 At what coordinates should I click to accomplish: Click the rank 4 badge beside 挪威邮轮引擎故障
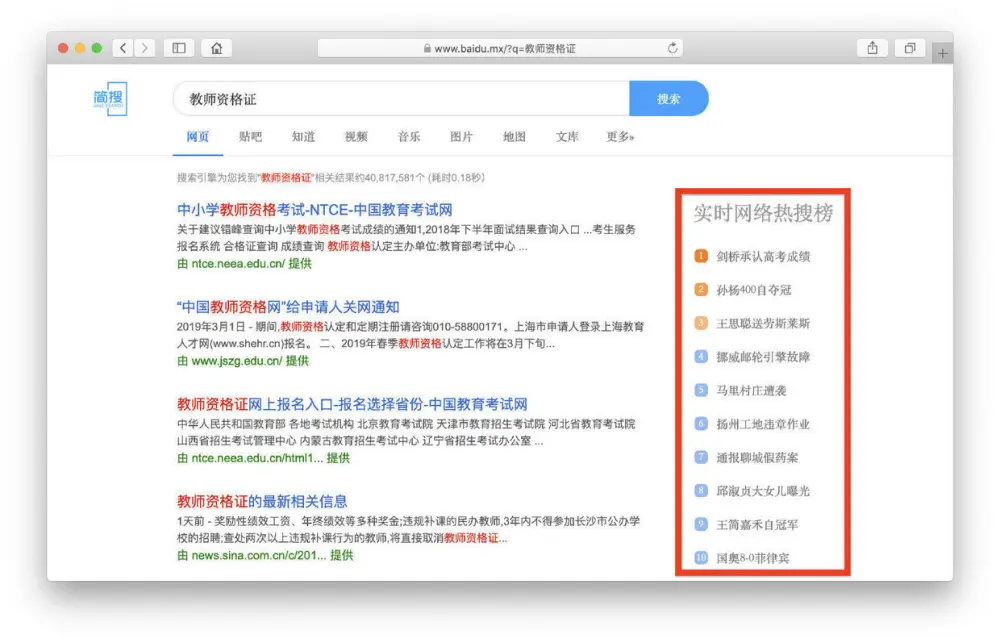tap(701, 357)
